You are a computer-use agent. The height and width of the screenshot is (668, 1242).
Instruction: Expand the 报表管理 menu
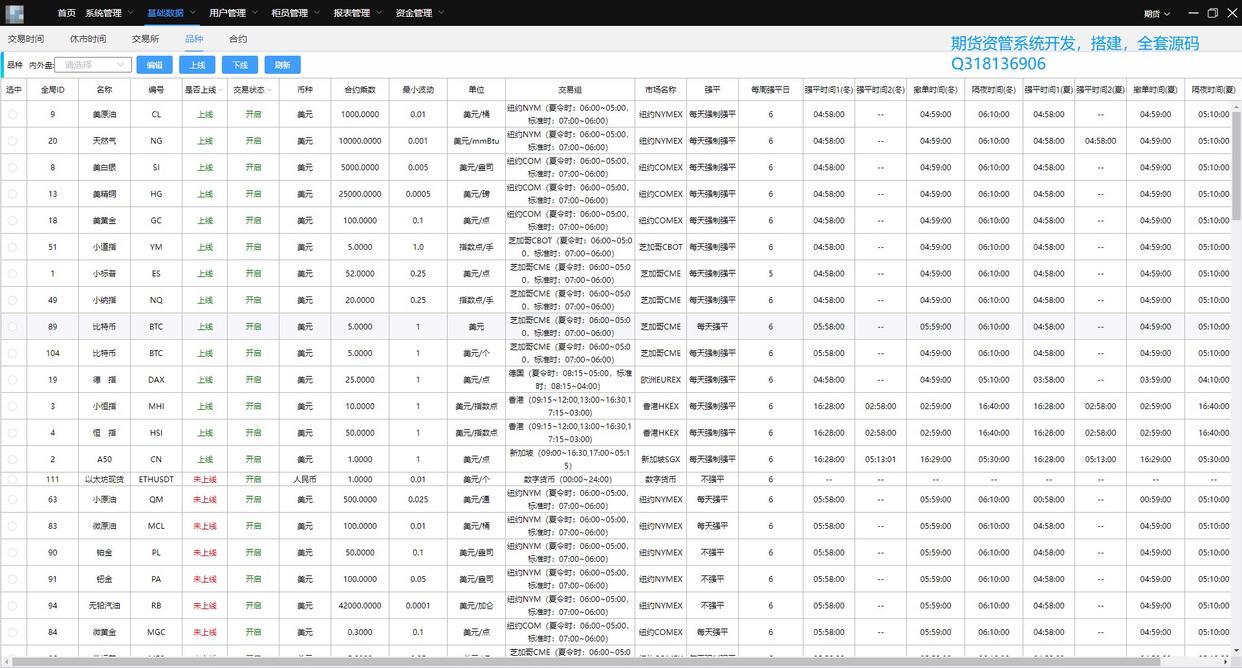click(x=357, y=13)
